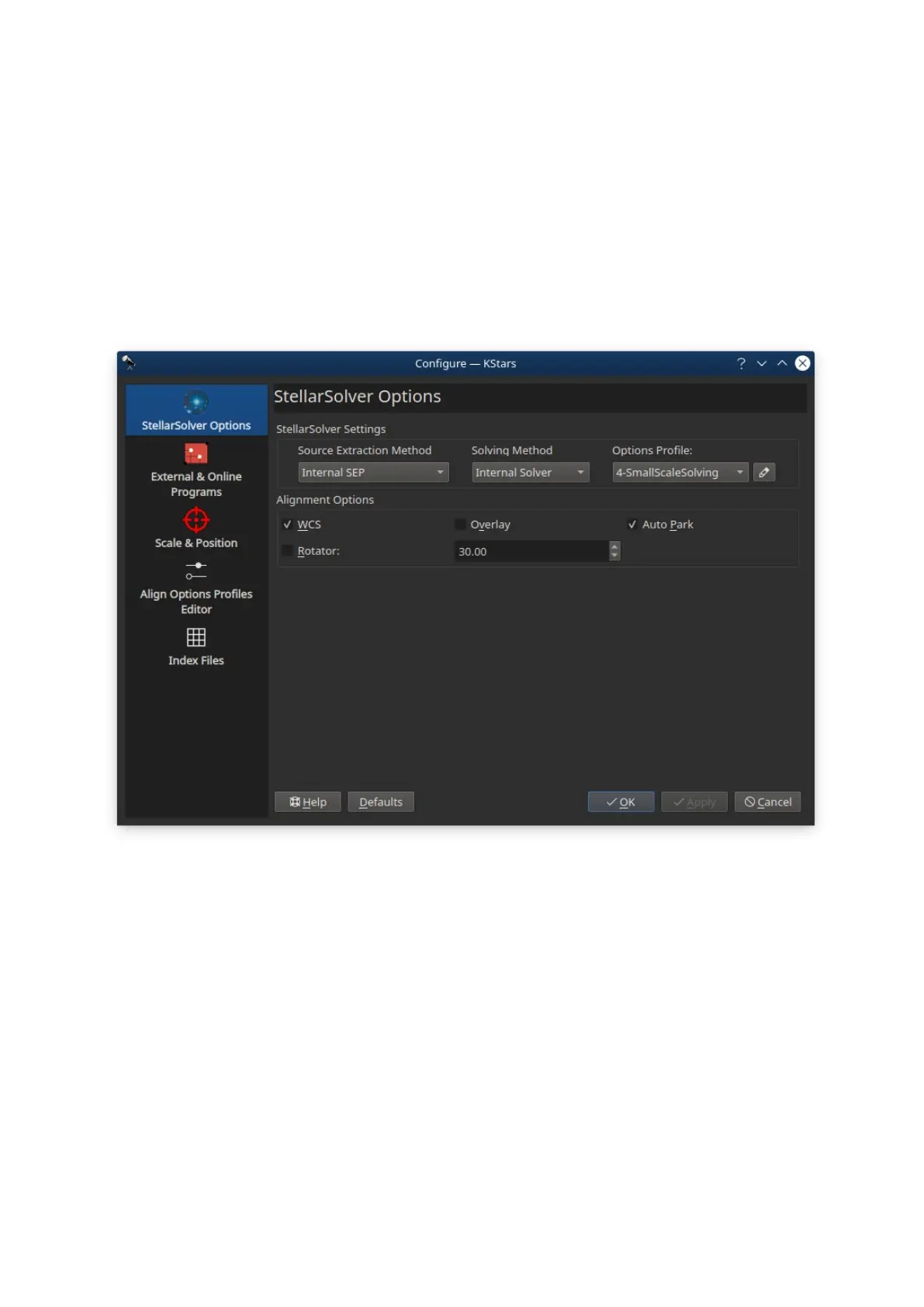Open Align Options Profiles Editor page
The width and height of the screenshot is (924, 1307).
click(x=196, y=588)
